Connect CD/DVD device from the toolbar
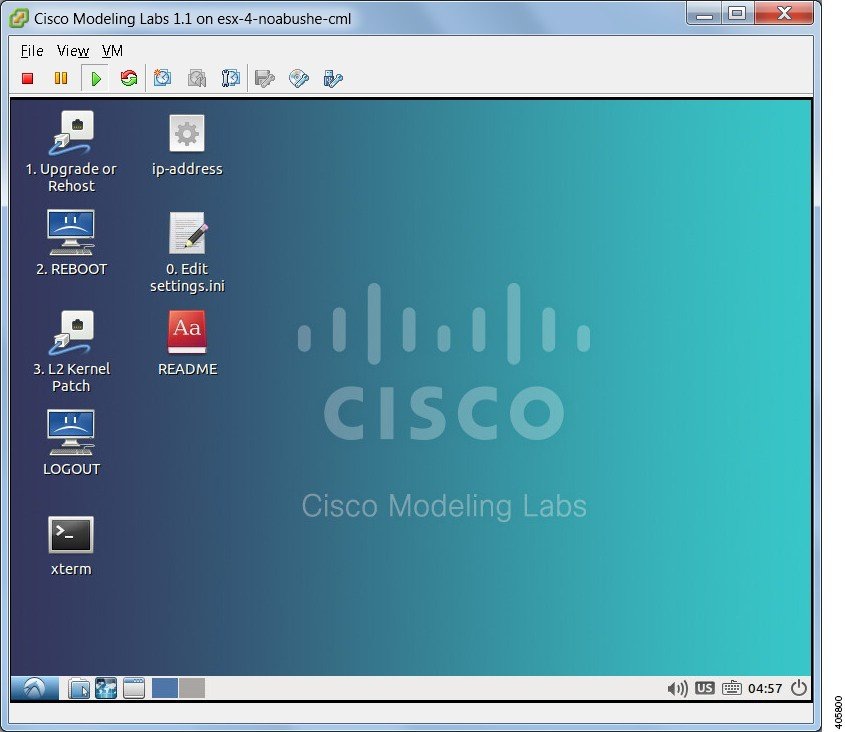This screenshot has width=845, height=732. tap(299, 79)
